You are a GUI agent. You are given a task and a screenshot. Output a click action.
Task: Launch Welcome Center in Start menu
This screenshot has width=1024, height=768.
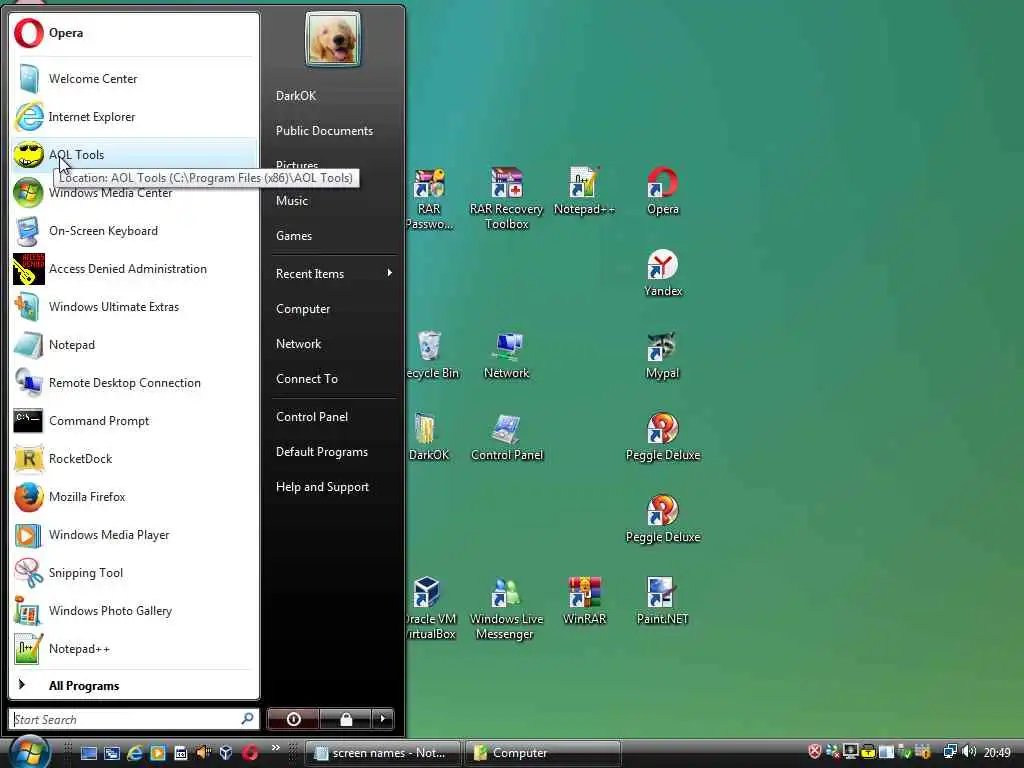(134, 78)
